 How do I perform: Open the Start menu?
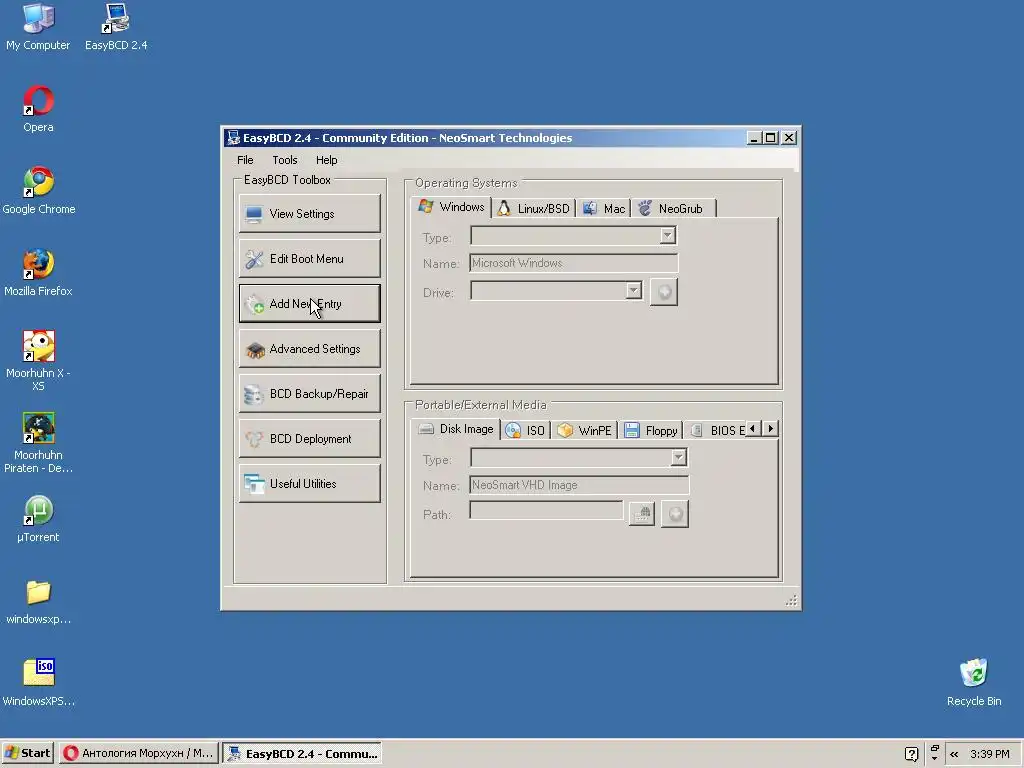pyautogui.click(x=27, y=753)
